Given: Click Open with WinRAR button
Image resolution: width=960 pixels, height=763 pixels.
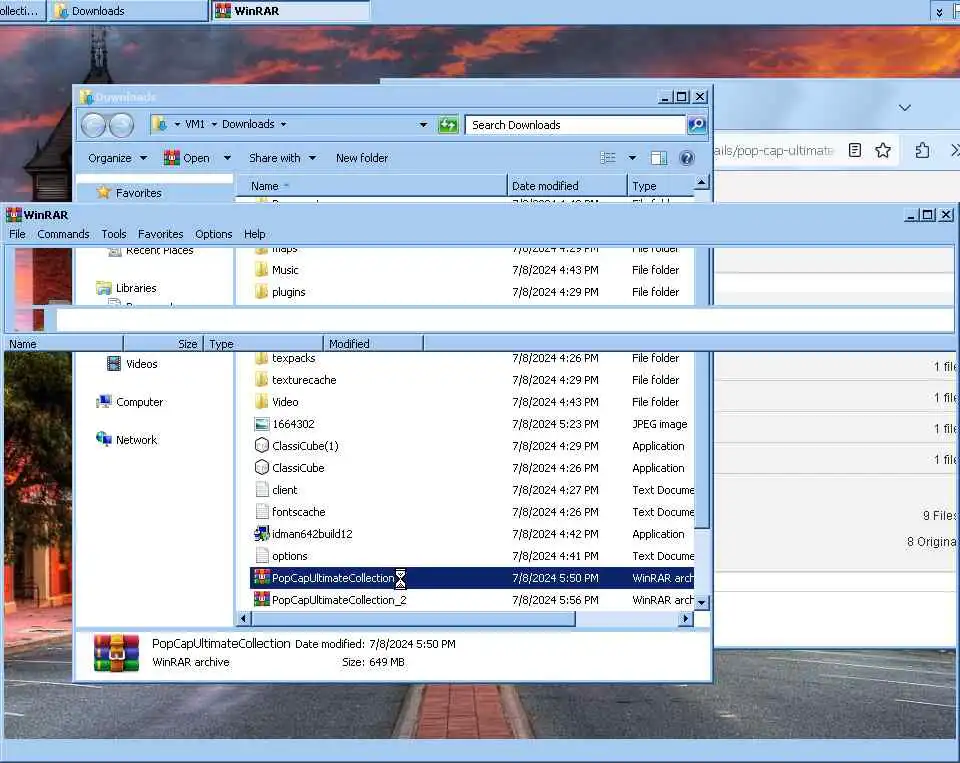Looking at the screenshot, I should tap(187, 158).
